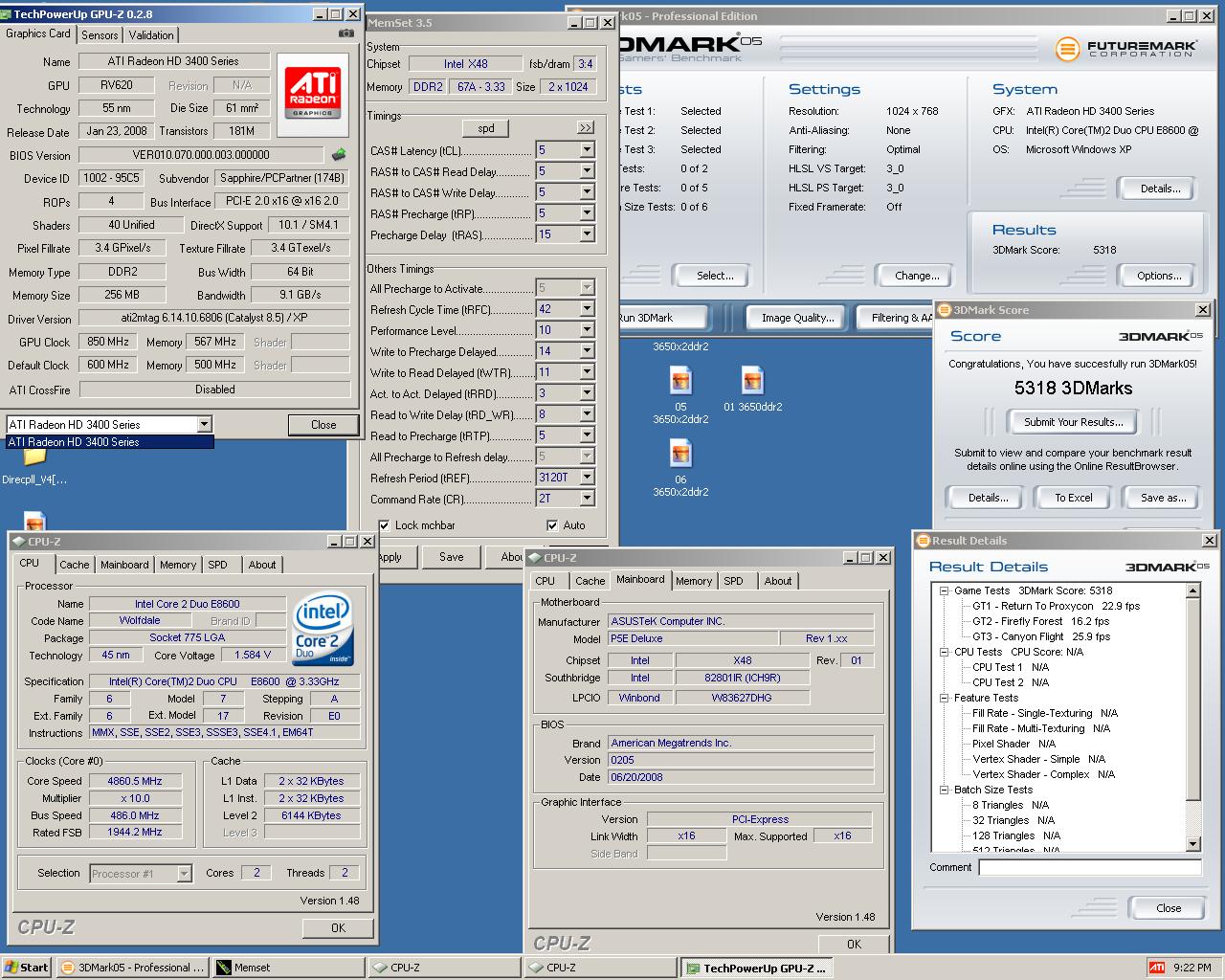The image size is (1225, 980).
Task: Click the MemSet expand arrows button
Action: click(586, 128)
